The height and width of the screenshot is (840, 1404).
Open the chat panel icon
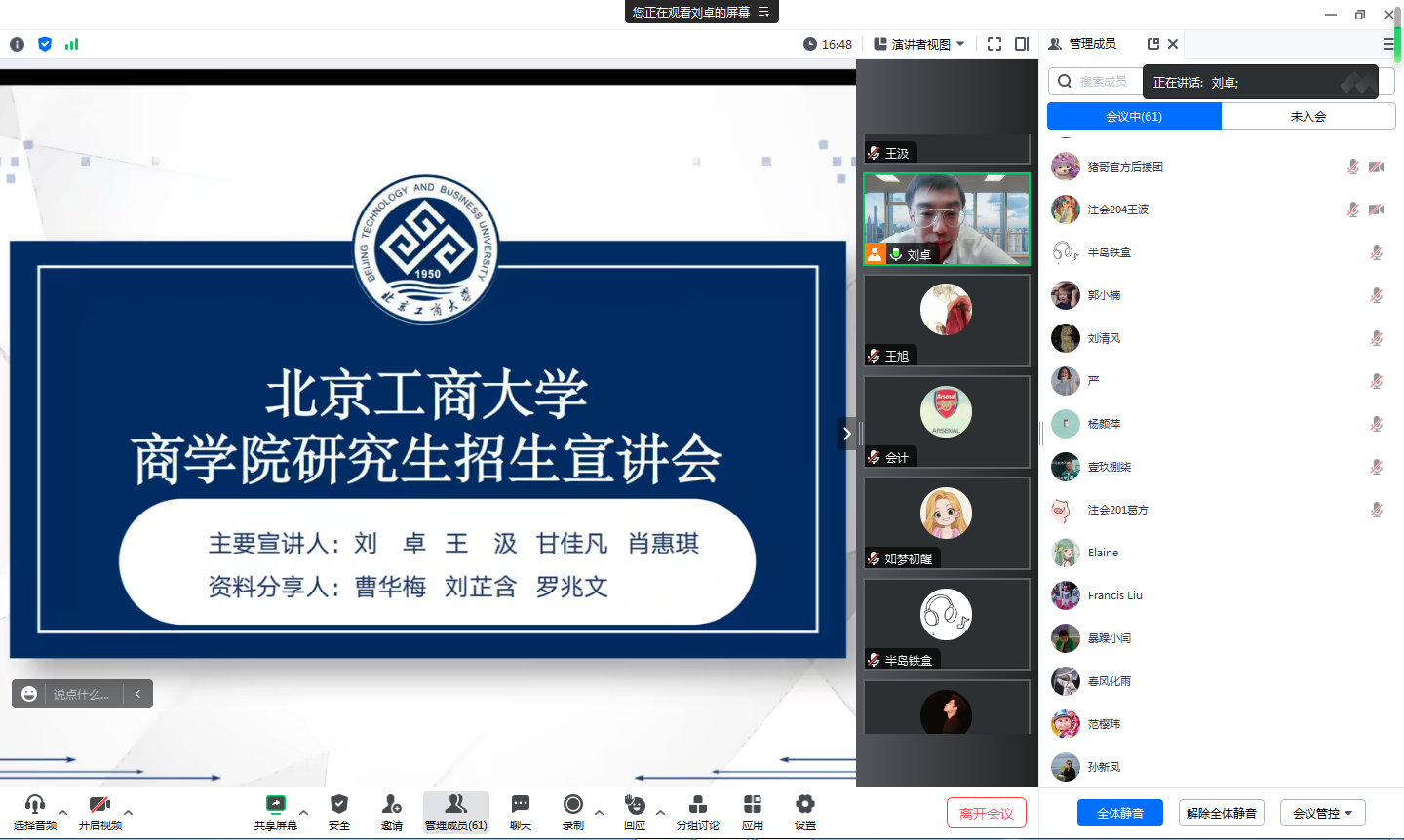click(x=521, y=805)
